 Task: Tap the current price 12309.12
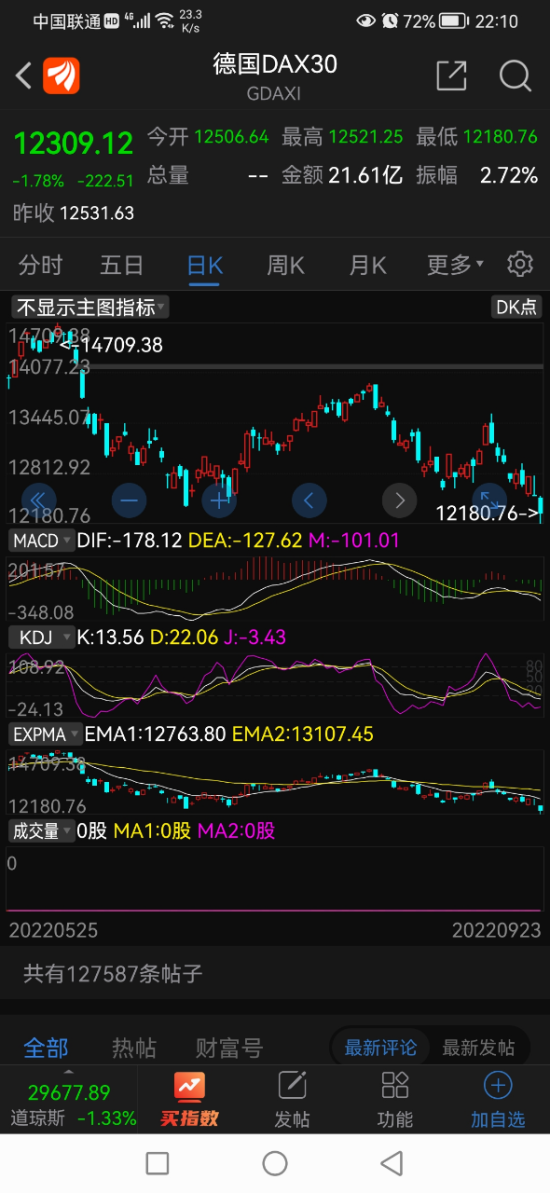[74, 143]
